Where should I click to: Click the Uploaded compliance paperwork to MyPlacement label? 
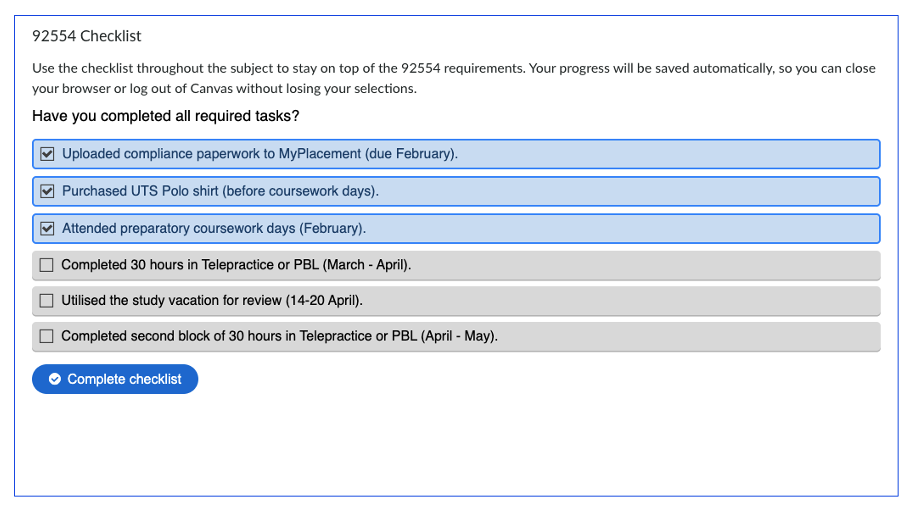(x=260, y=154)
